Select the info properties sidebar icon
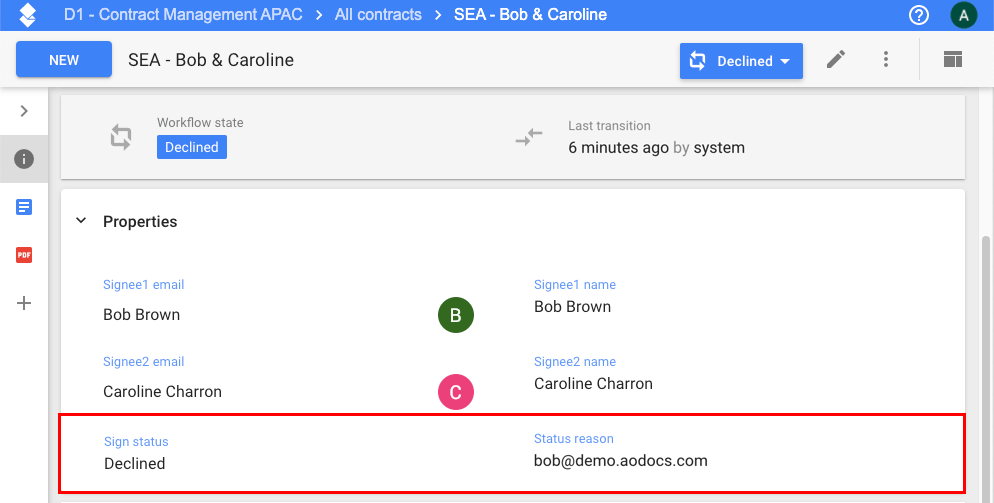This screenshot has height=503, width=994. 24,159
